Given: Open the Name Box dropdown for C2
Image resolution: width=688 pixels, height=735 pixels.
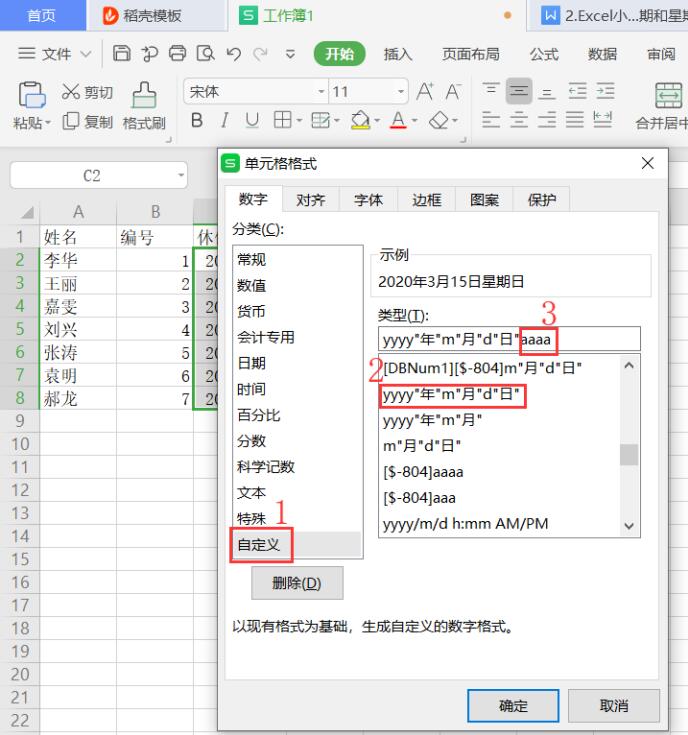Looking at the screenshot, I should coord(181,175).
